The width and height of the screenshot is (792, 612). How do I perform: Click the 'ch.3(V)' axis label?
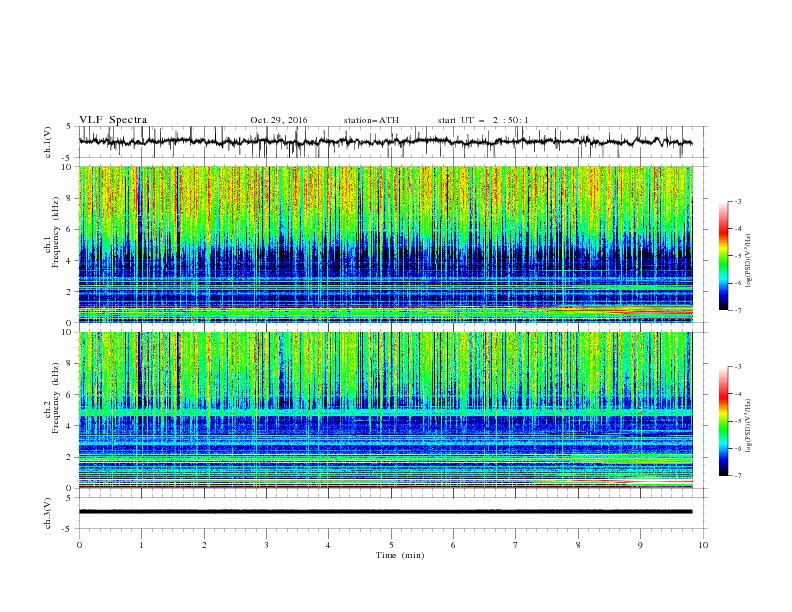48,513
